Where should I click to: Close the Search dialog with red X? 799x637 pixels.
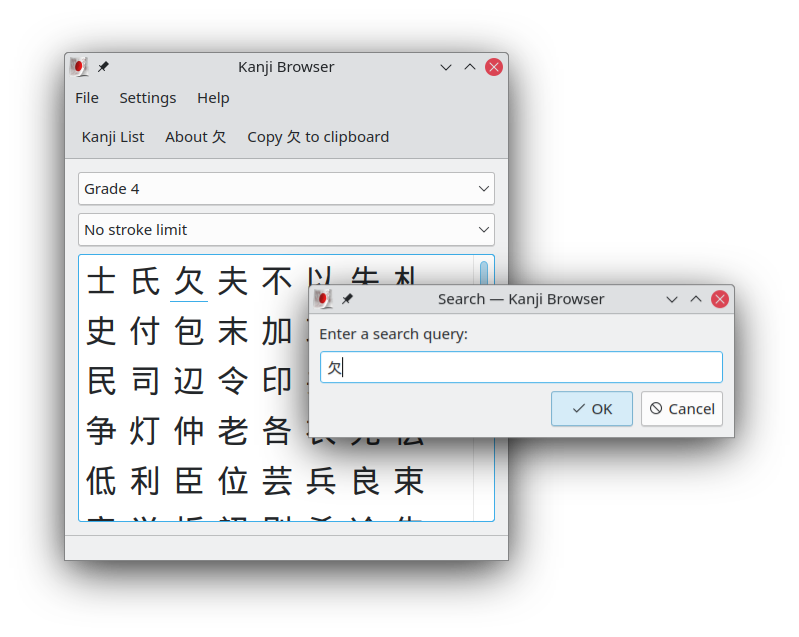(x=719, y=299)
